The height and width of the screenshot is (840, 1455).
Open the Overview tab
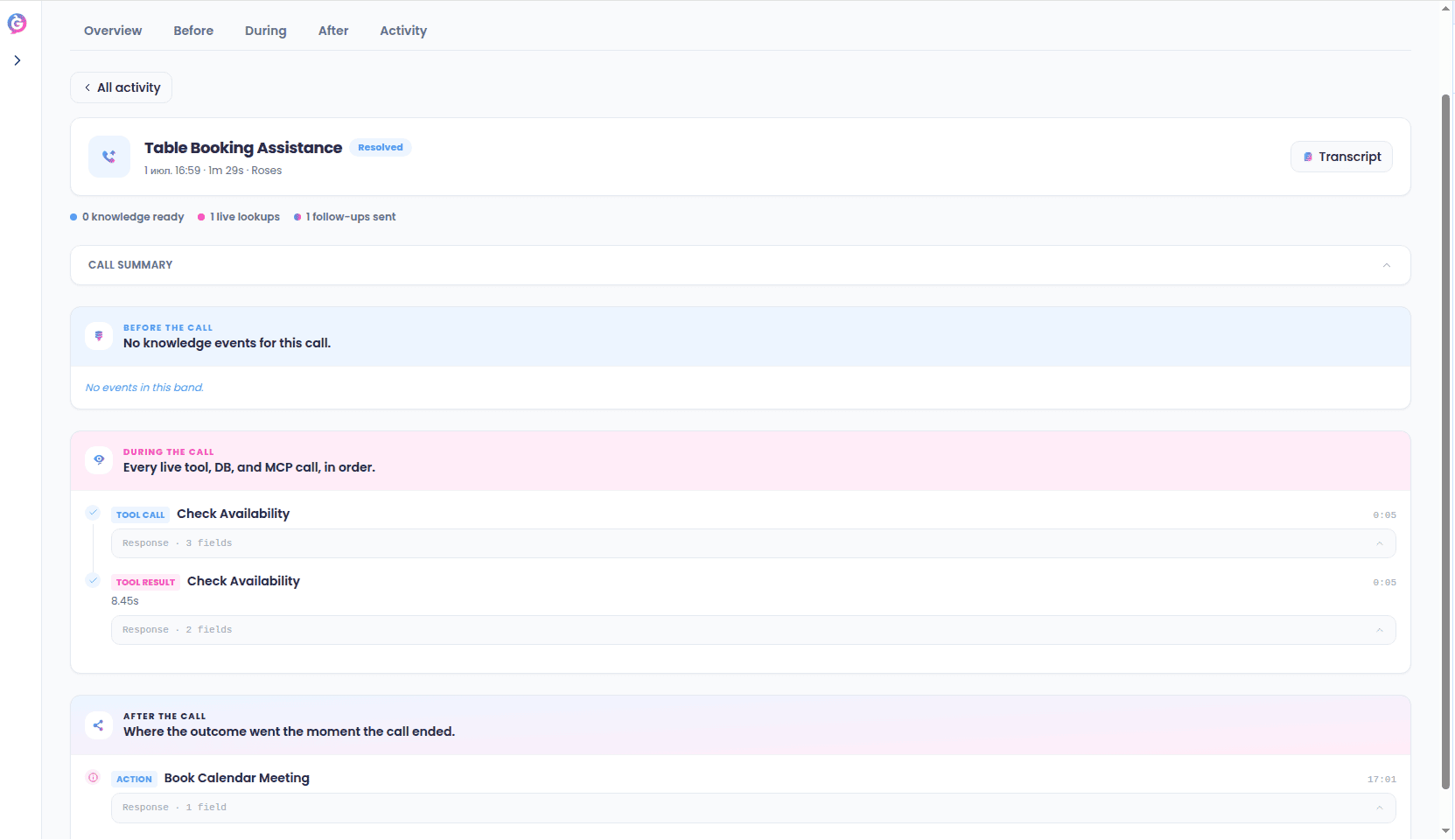click(x=113, y=31)
